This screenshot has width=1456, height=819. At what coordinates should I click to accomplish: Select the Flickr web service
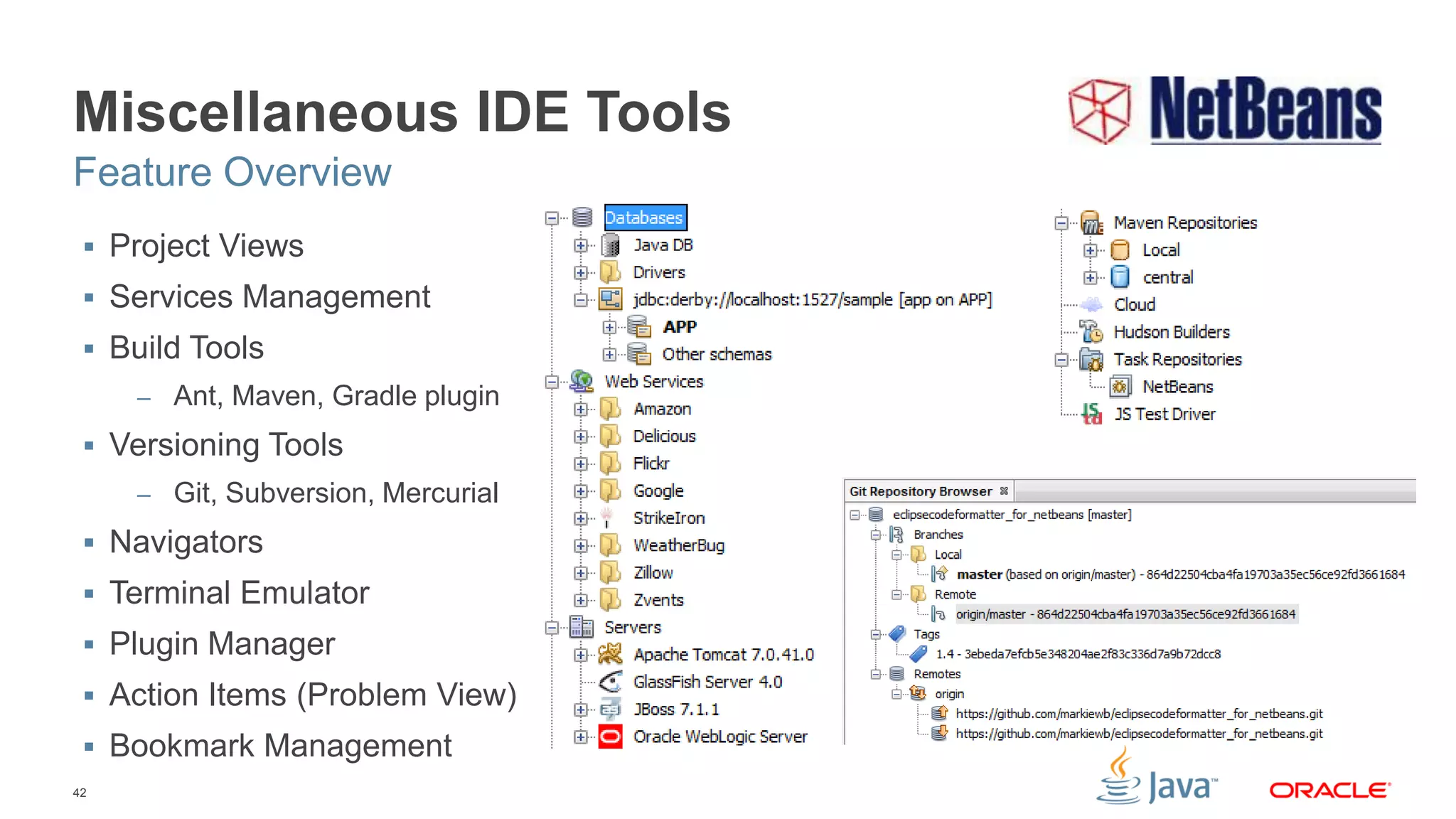[651, 464]
